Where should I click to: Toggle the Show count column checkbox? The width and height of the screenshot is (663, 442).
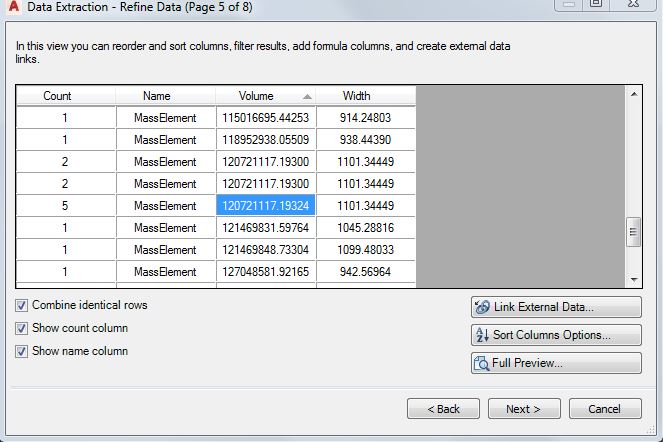[x=22, y=328]
